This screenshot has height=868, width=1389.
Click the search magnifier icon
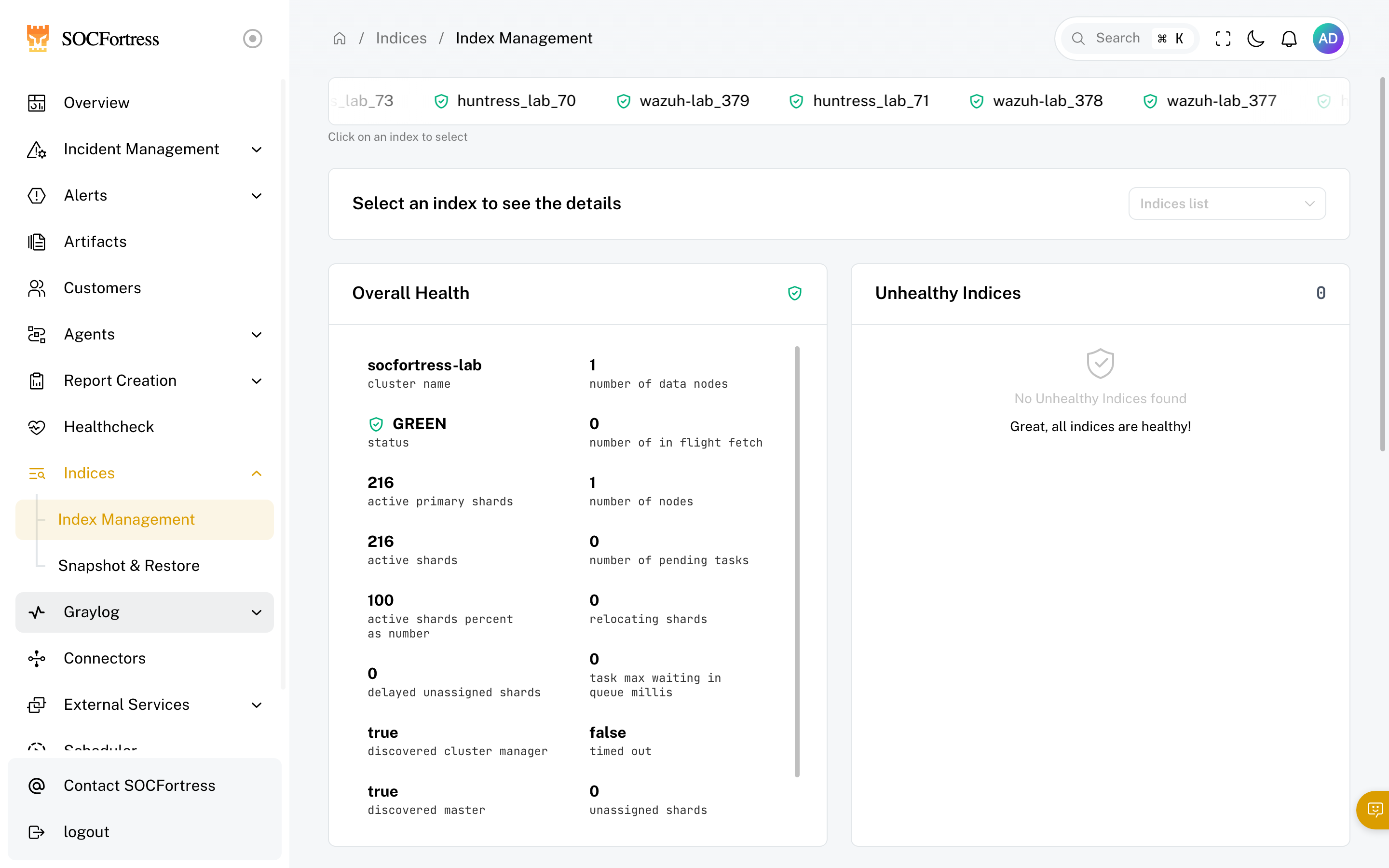point(1079,39)
